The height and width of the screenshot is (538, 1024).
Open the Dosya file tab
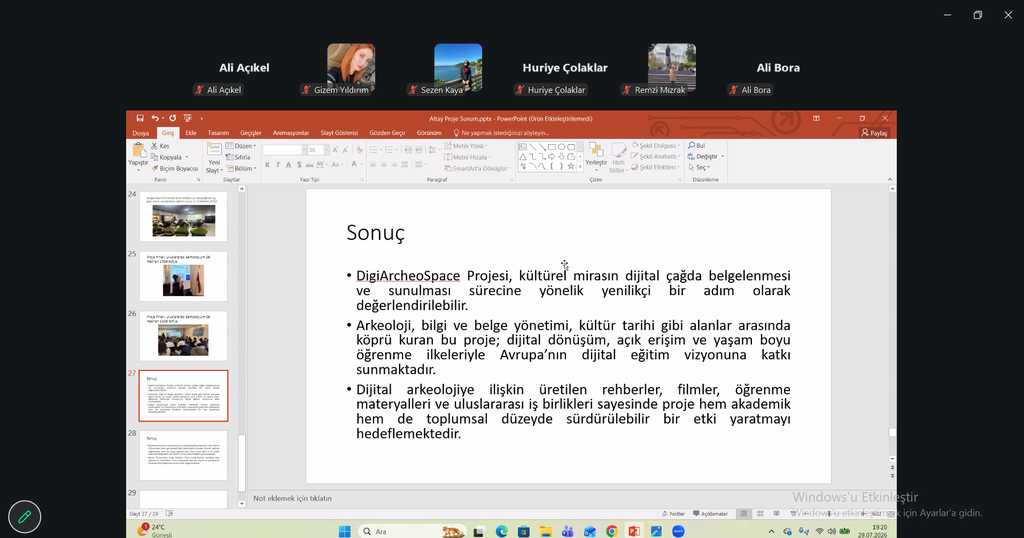pos(140,133)
